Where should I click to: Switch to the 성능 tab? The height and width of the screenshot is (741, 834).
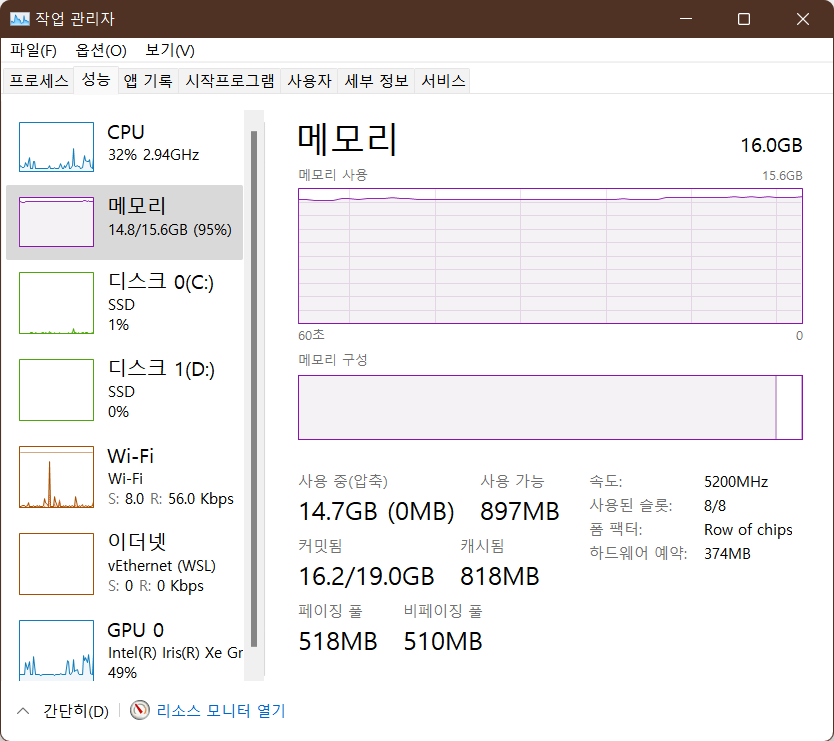coord(96,80)
